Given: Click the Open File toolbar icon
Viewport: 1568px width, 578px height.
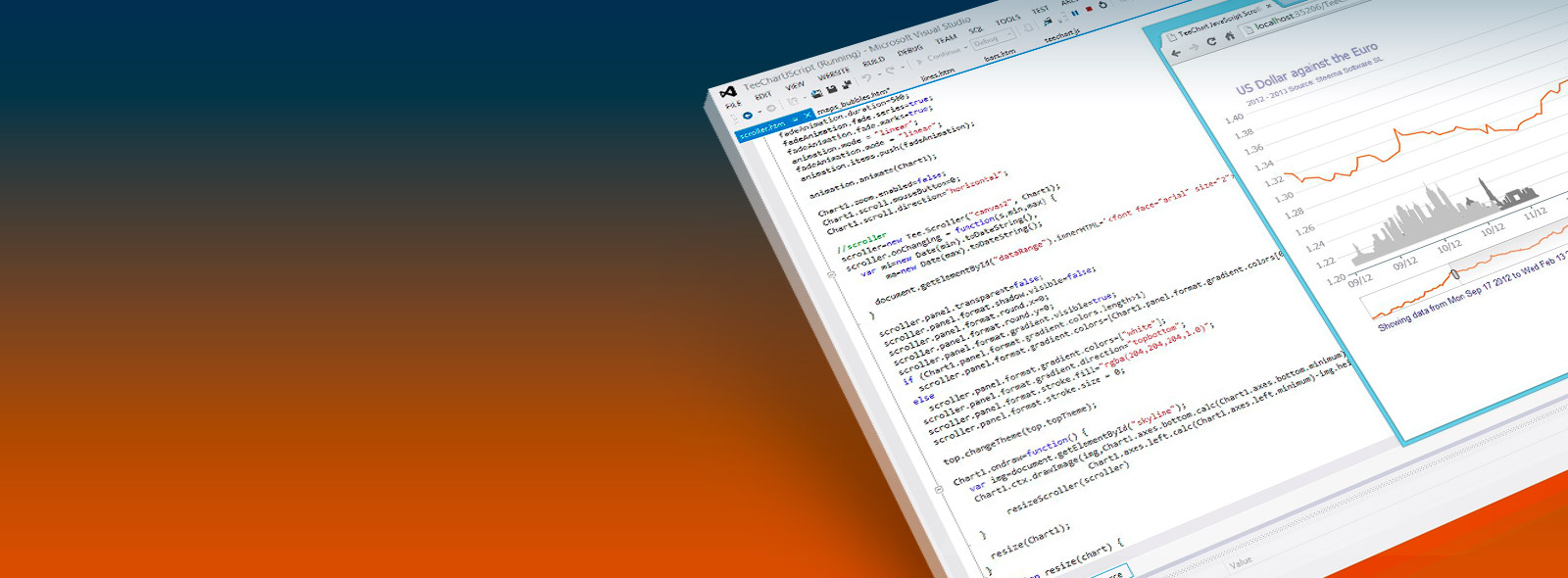Looking at the screenshot, I should point(817,93).
